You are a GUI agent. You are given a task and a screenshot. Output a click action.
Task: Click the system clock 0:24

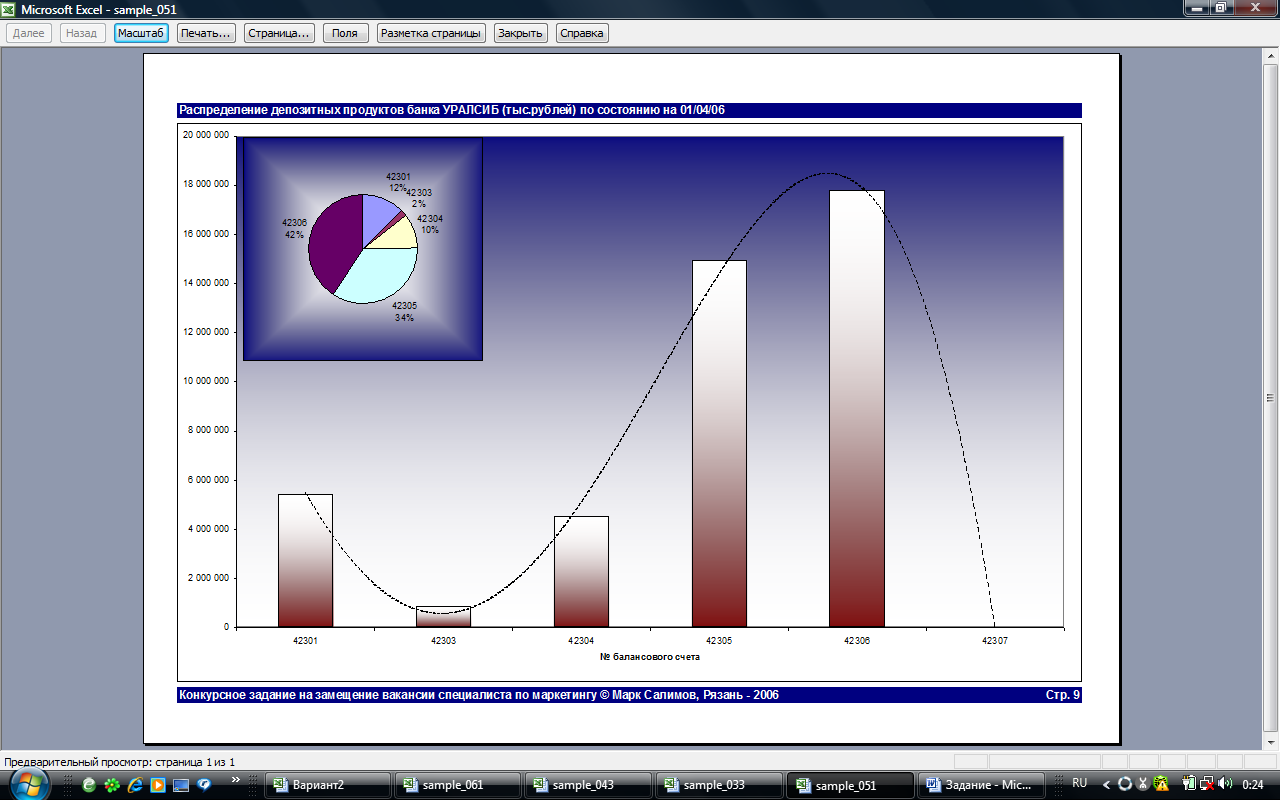click(x=1253, y=785)
